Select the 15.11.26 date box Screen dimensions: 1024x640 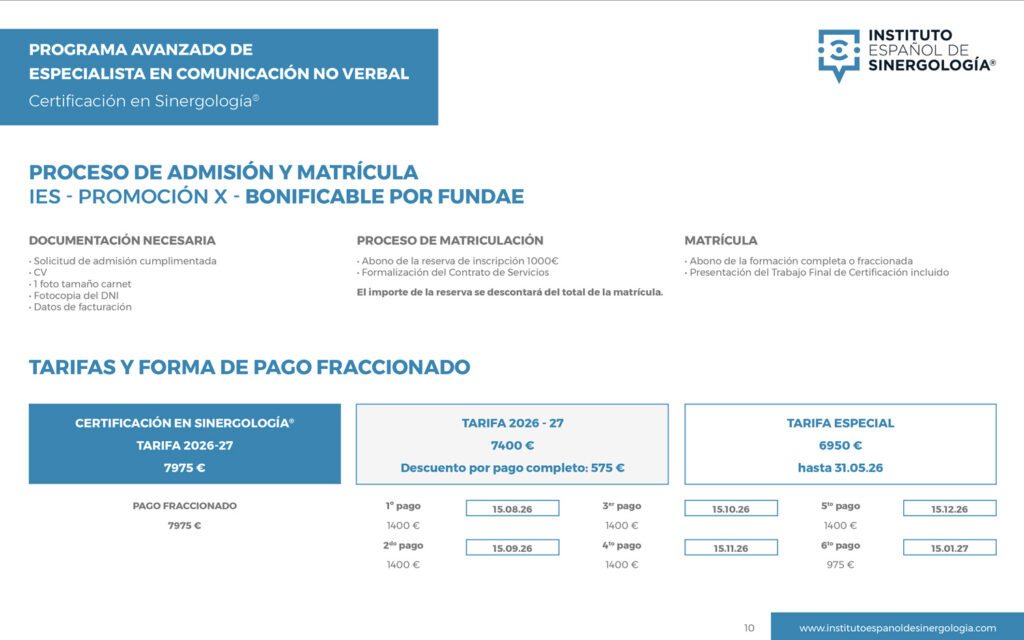tap(731, 547)
